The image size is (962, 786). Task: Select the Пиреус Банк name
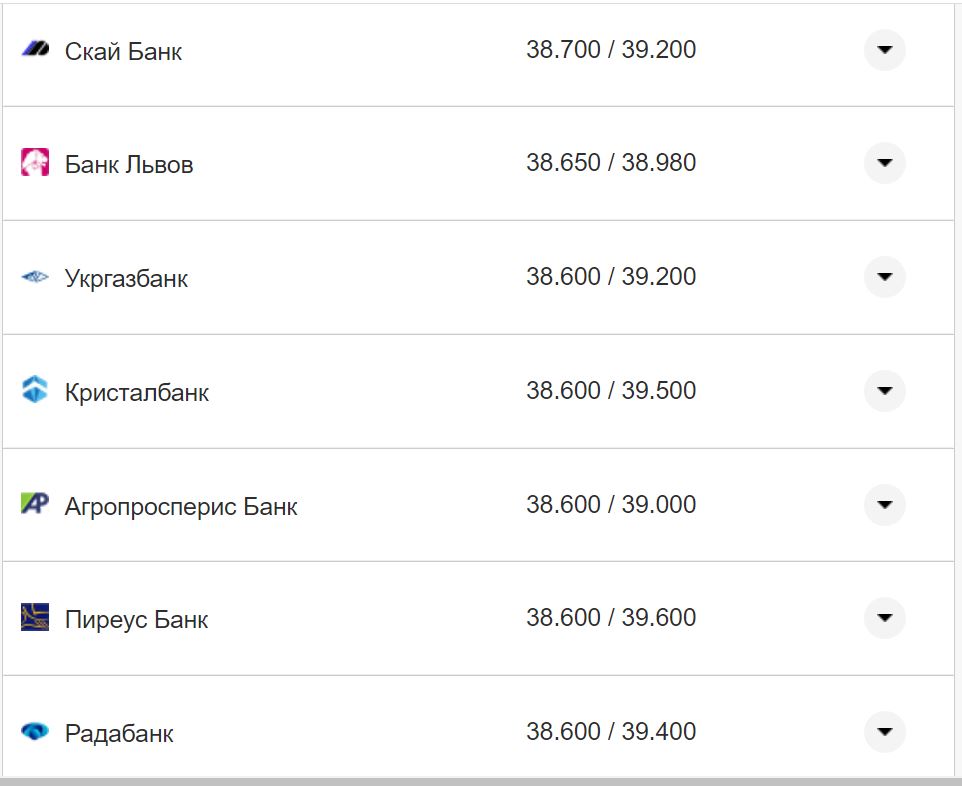136,620
